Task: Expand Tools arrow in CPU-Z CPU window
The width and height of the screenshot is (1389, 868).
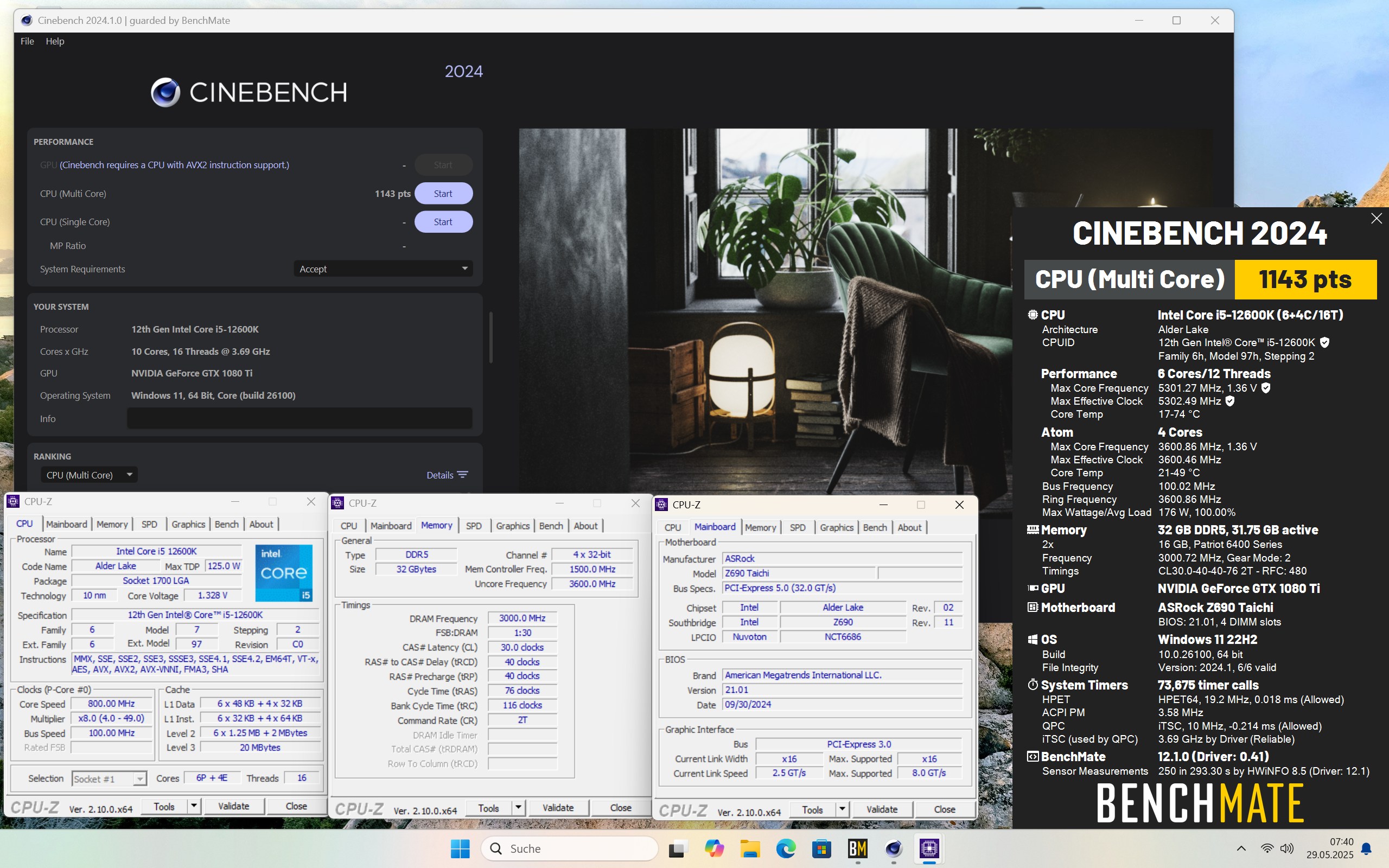Action: [x=194, y=806]
